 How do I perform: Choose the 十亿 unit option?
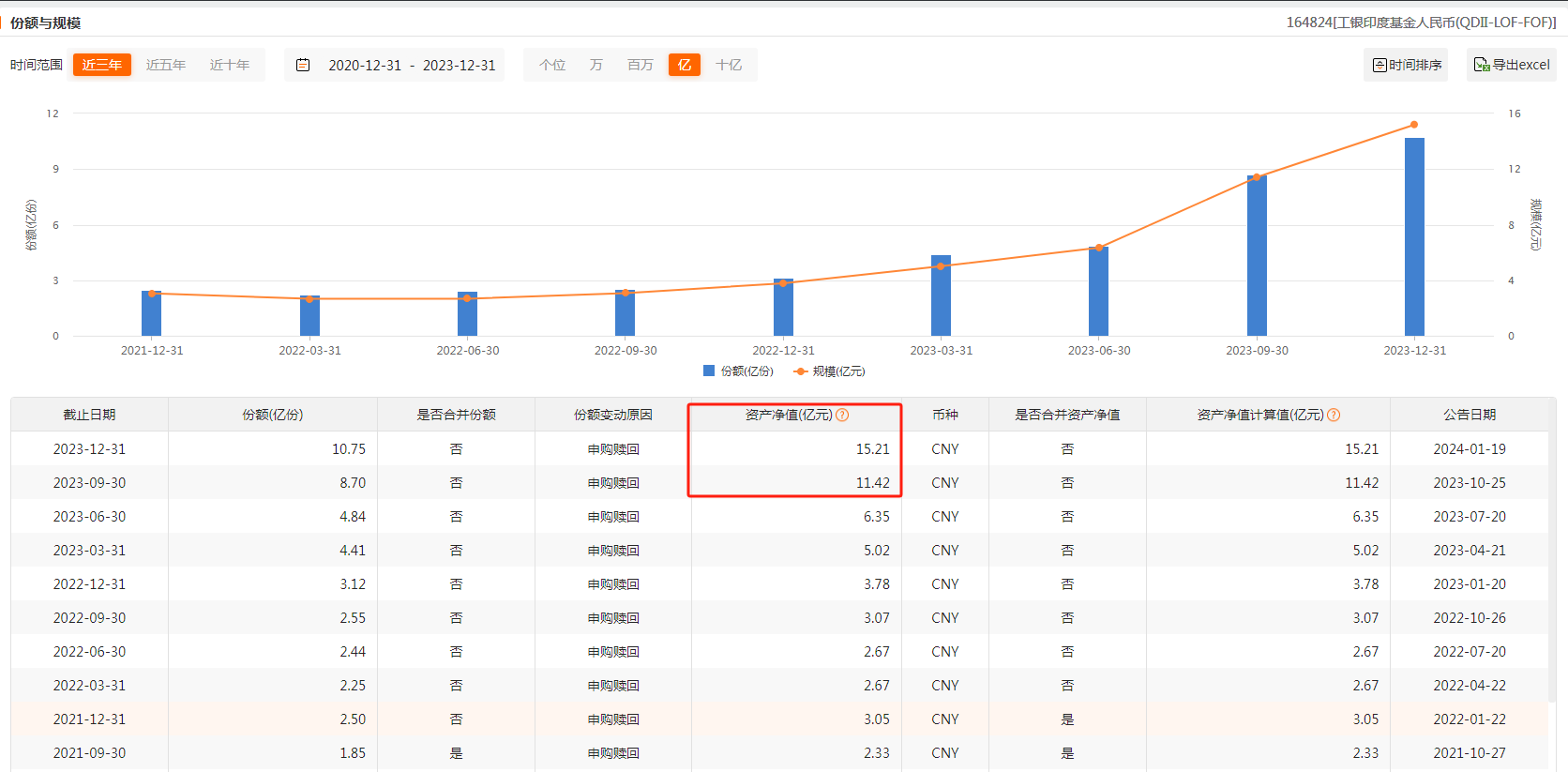tap(729, 65)
